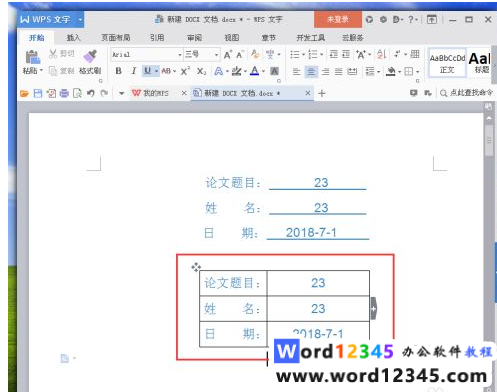Image resolution: width=497 pixels, height=392 pixels.
Task: Toggle bold formatting
Action: click(118, 71)
